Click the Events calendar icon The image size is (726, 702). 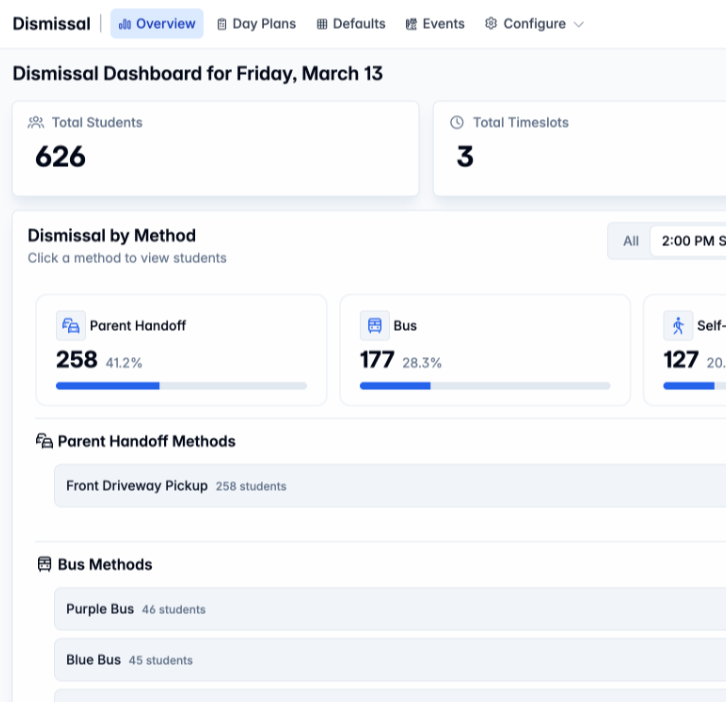(x=411, y=24)
